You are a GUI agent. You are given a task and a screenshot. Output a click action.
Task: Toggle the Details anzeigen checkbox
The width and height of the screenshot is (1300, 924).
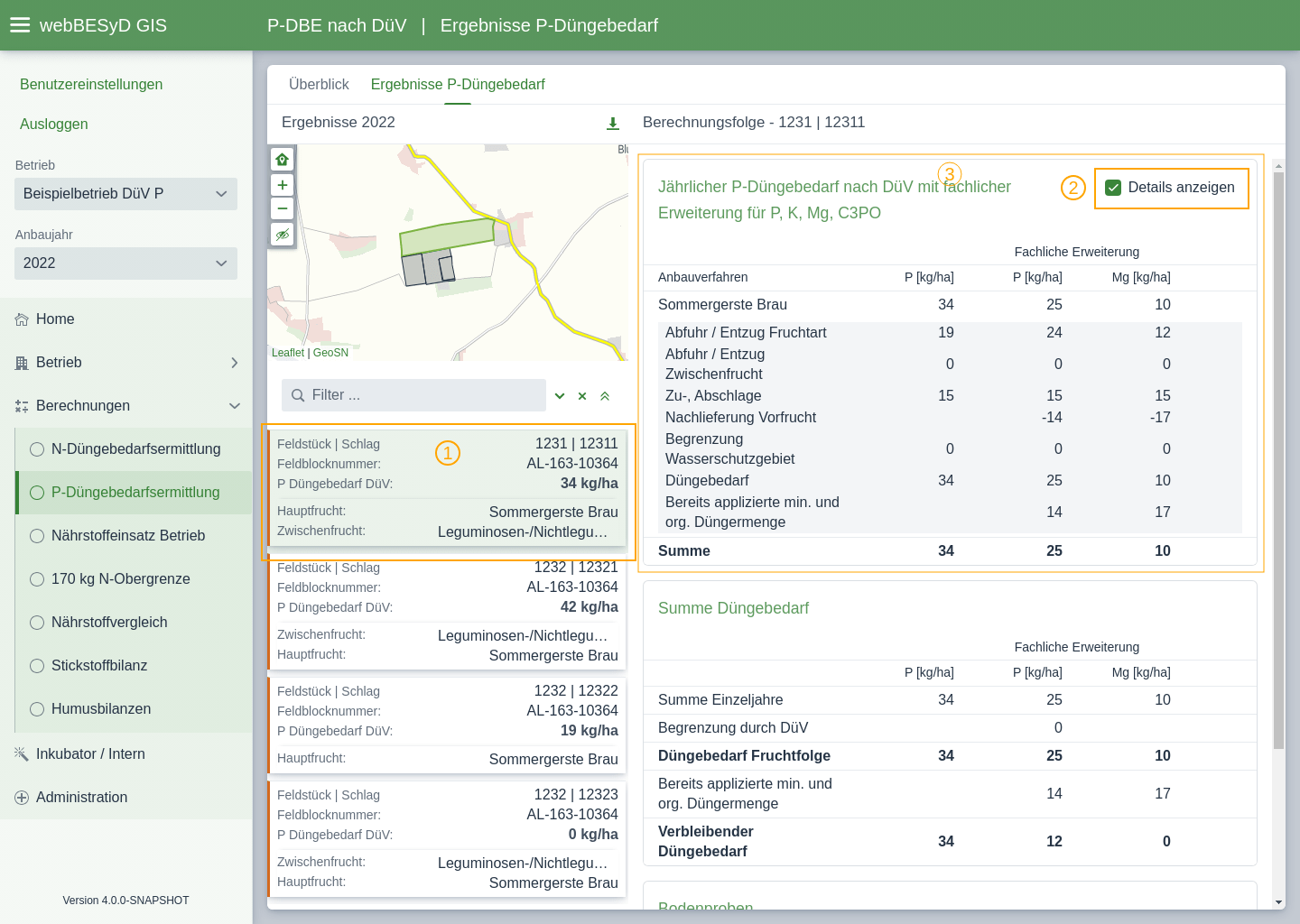(1113, 188)
